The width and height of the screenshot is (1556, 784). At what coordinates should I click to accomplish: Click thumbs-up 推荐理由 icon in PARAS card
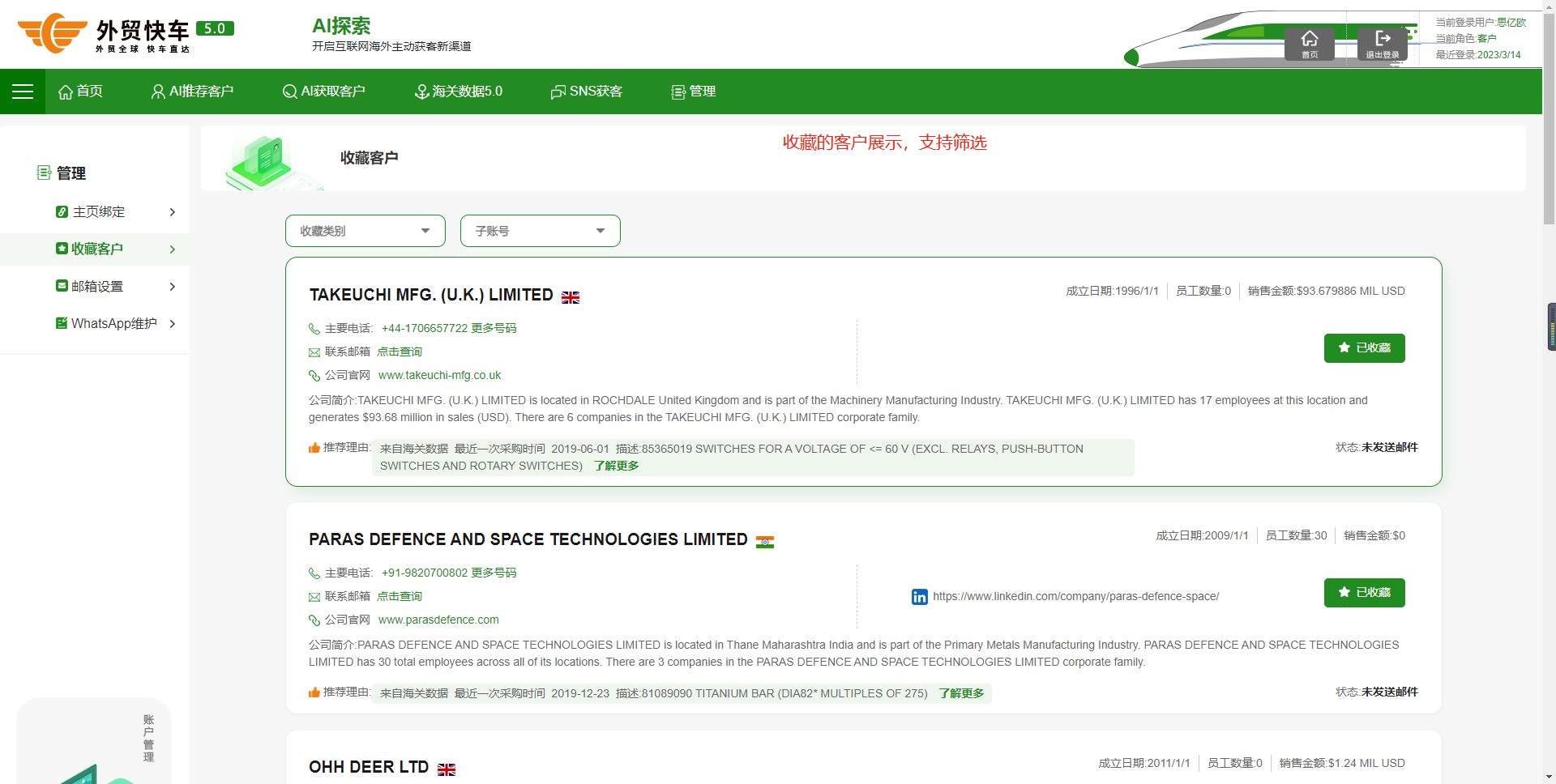(x=314, y=692)
